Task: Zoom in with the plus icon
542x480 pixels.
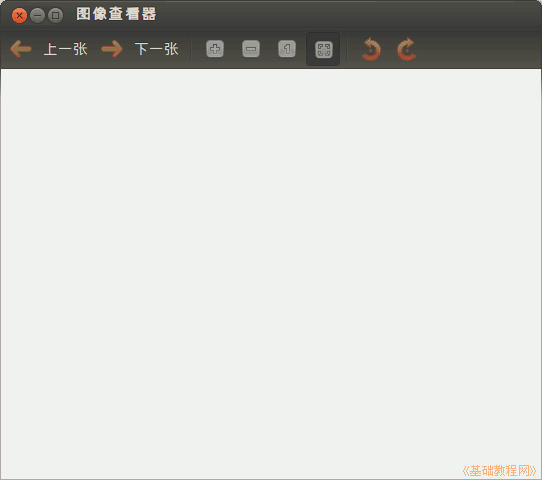Action: tap(215, 49)
